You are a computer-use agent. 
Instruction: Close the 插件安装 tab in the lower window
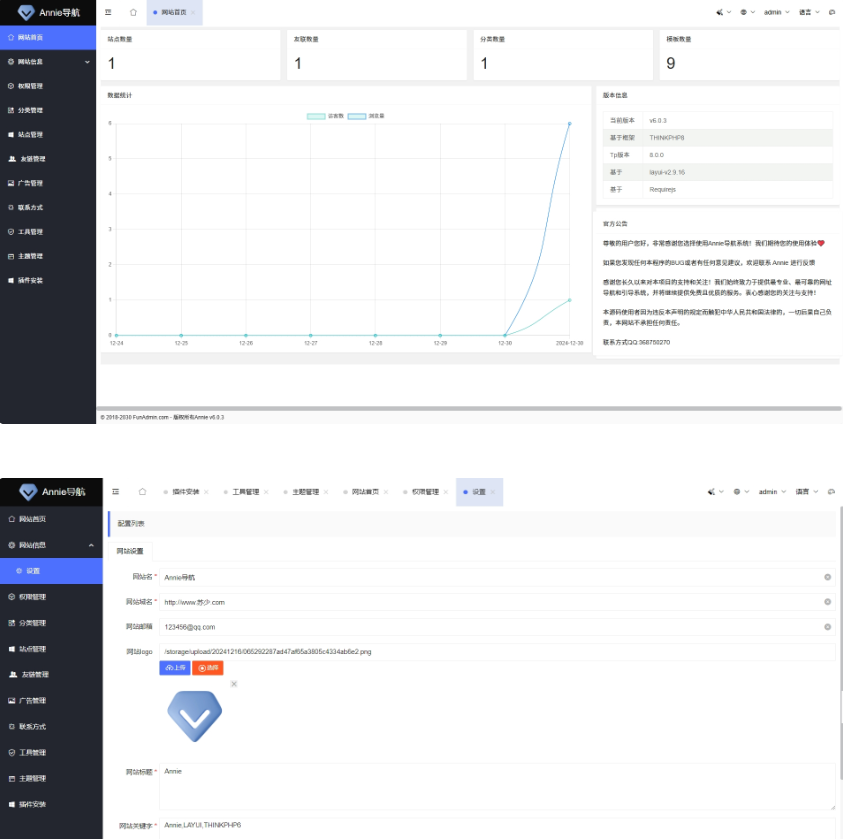[206, 492]
